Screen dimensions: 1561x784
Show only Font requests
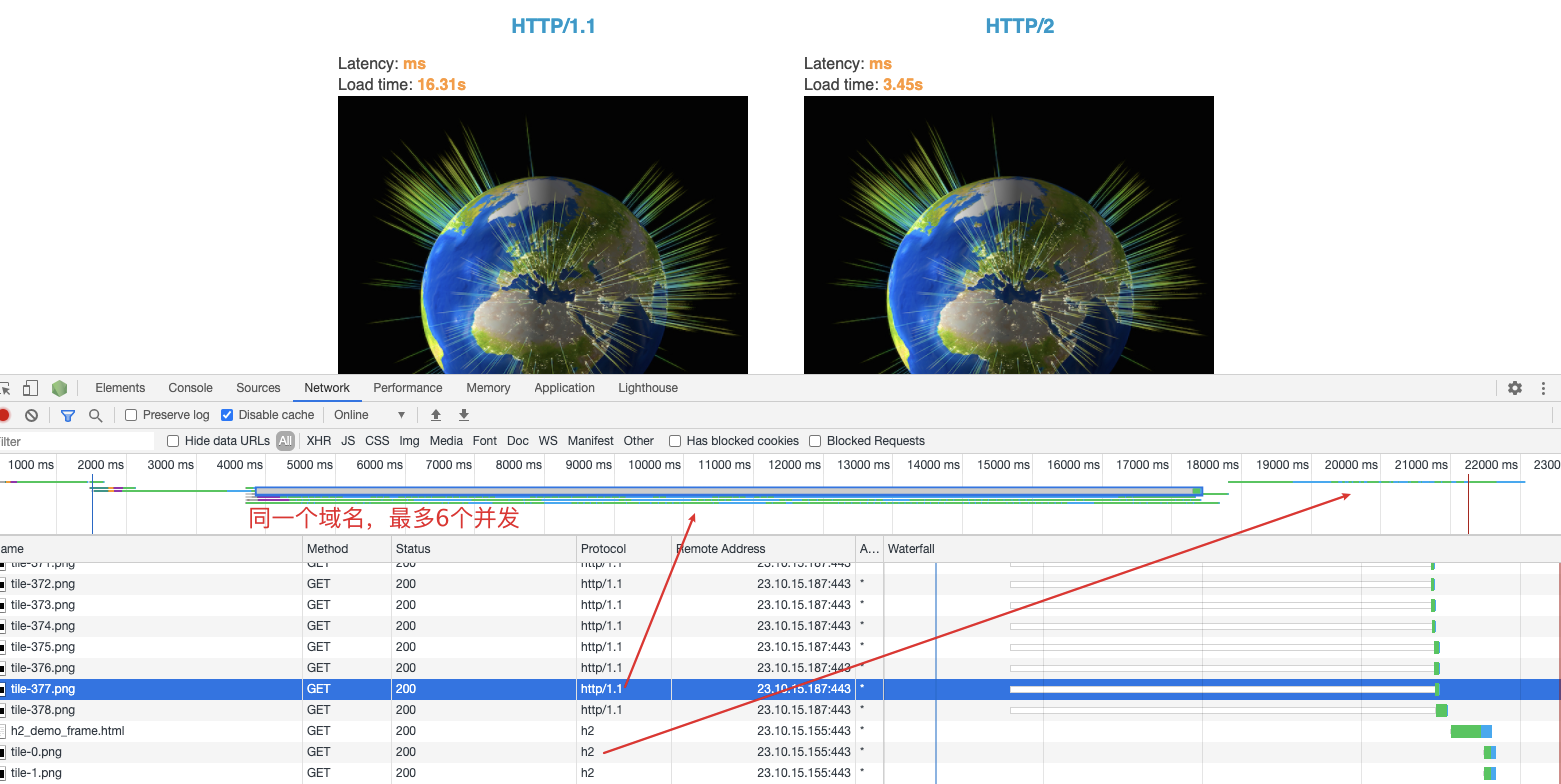[485, 441]
